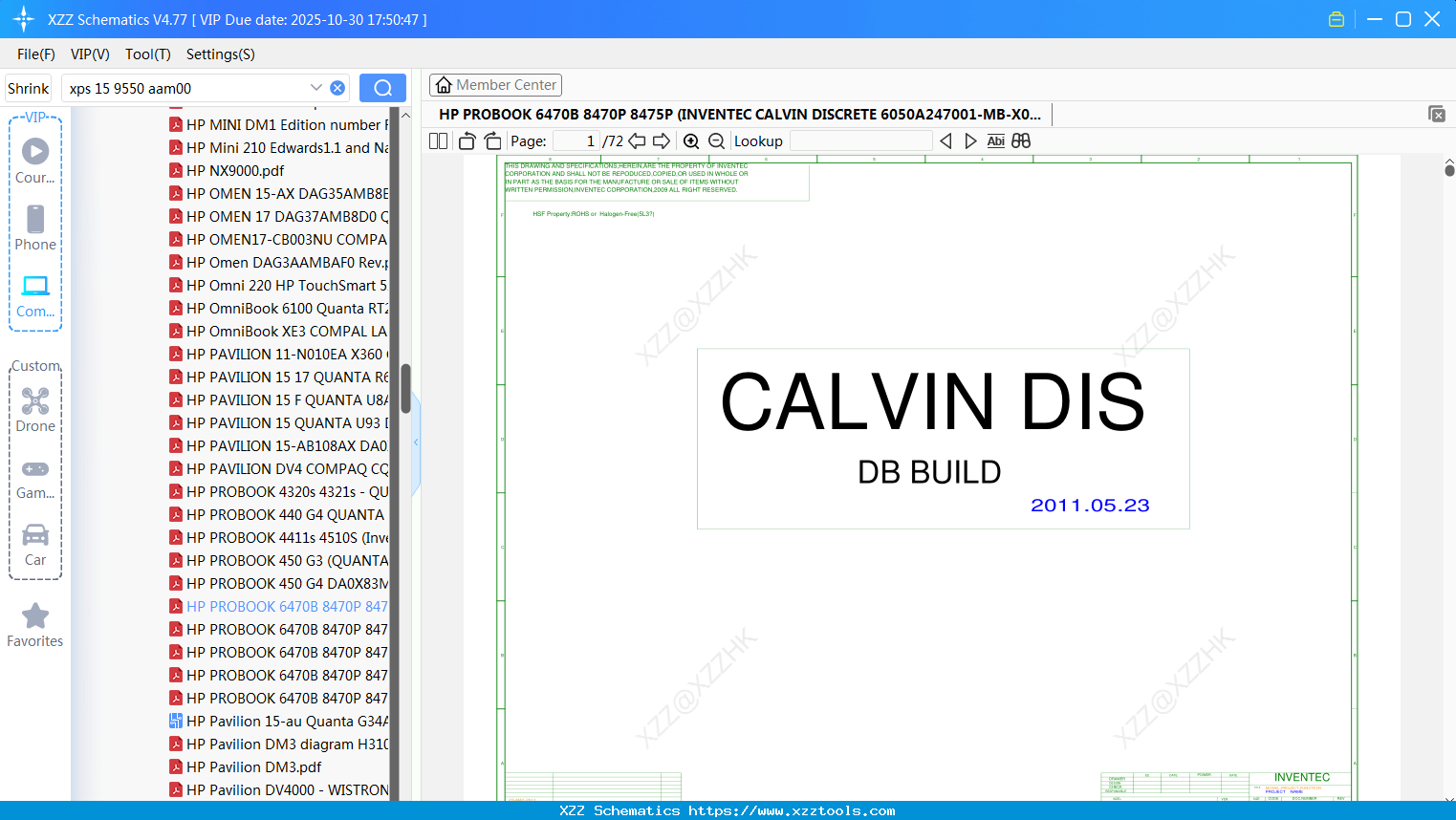Screen dimensions: 1456x820
Task: Open HP NX9000.pdf
Action: tap(227, 171)
